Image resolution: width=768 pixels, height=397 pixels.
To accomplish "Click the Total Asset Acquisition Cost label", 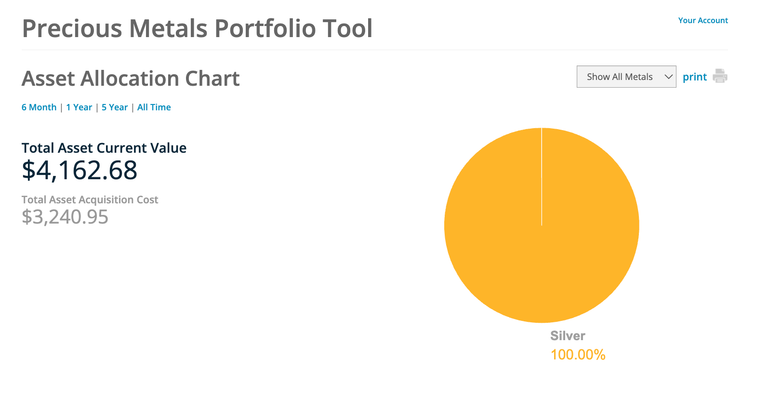I will click(90, 200).
